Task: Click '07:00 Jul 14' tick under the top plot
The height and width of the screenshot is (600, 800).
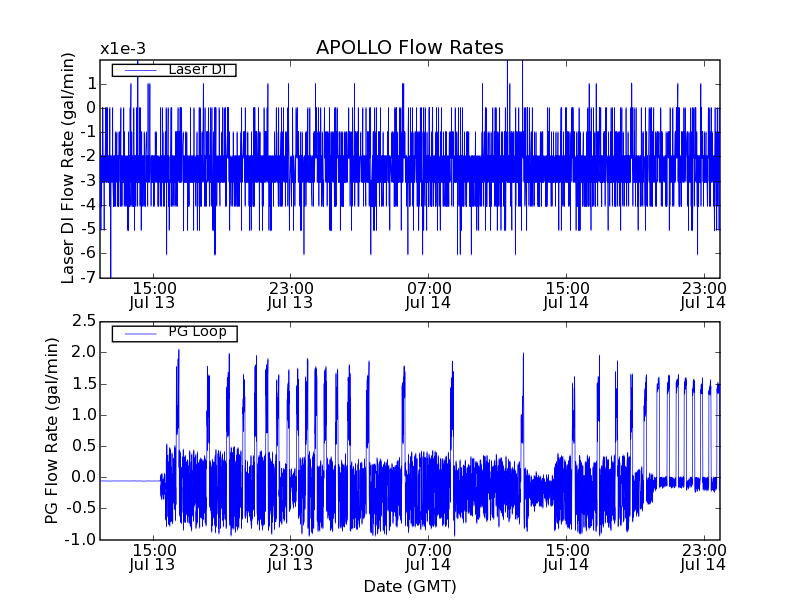Action: click(x=429, y=294)
